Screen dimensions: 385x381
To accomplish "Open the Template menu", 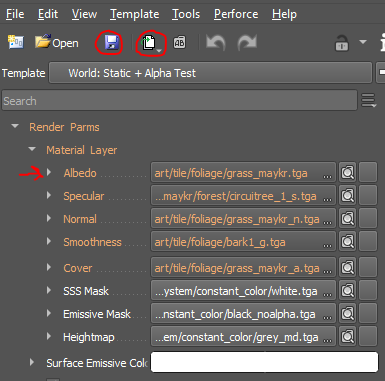I will click(135, 14).
